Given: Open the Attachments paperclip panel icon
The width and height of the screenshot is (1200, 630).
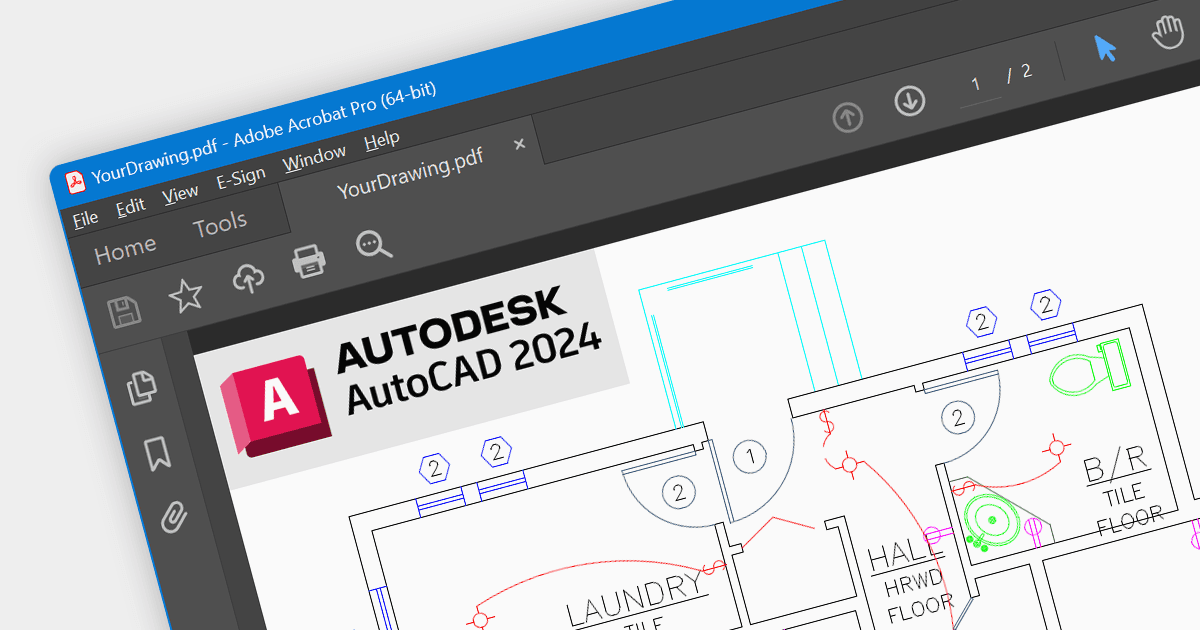Looking at the screenshot, I should pyautogui.click(x=174, y=517).
